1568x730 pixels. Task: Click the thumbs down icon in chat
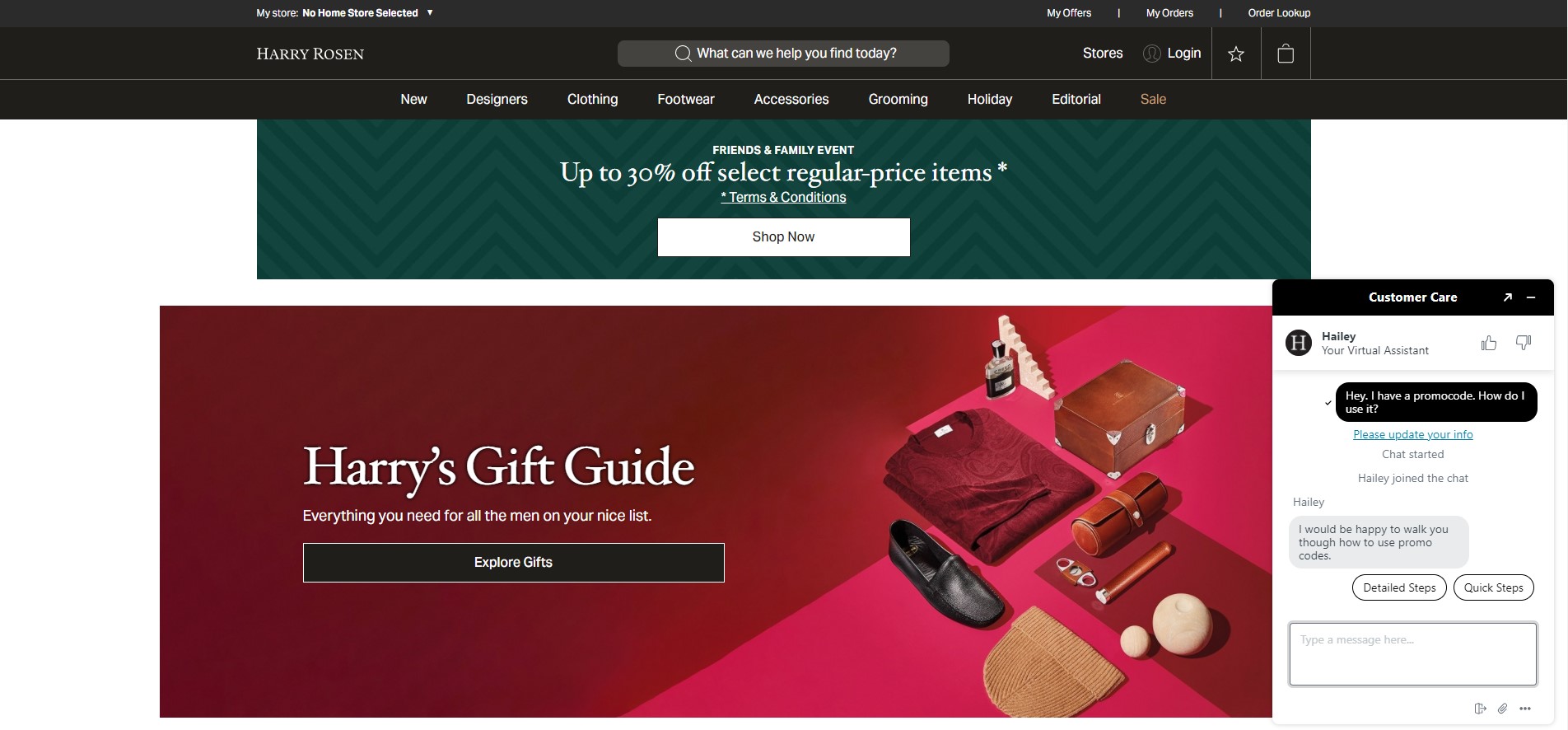1524,343
